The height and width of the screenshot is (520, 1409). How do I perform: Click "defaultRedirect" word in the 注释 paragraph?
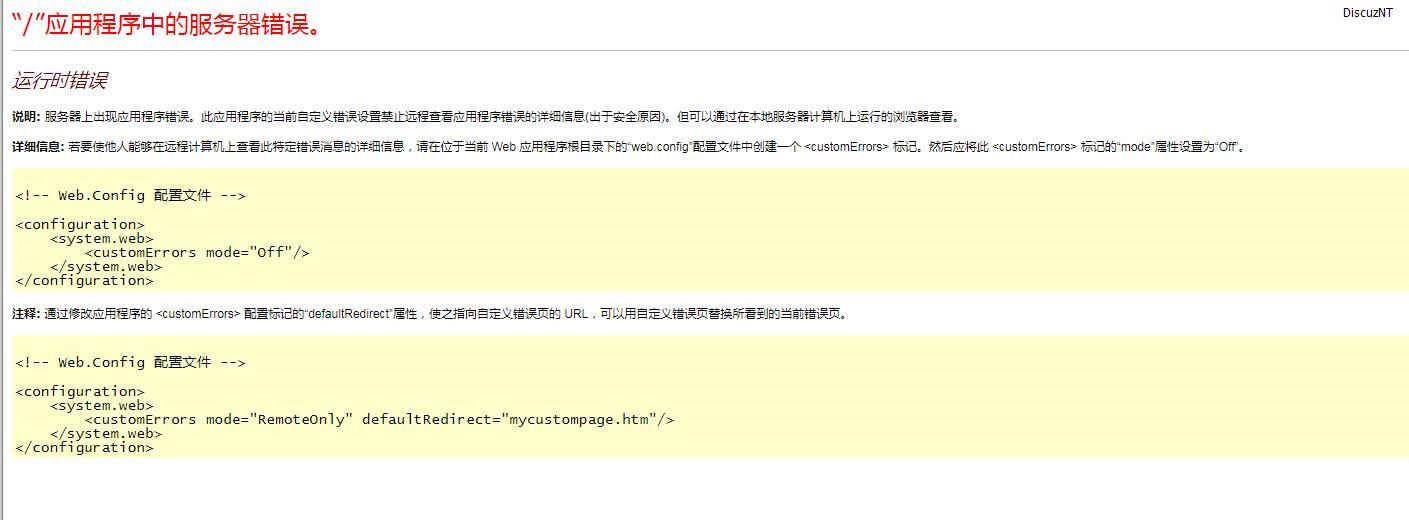(x=348, y=314)
